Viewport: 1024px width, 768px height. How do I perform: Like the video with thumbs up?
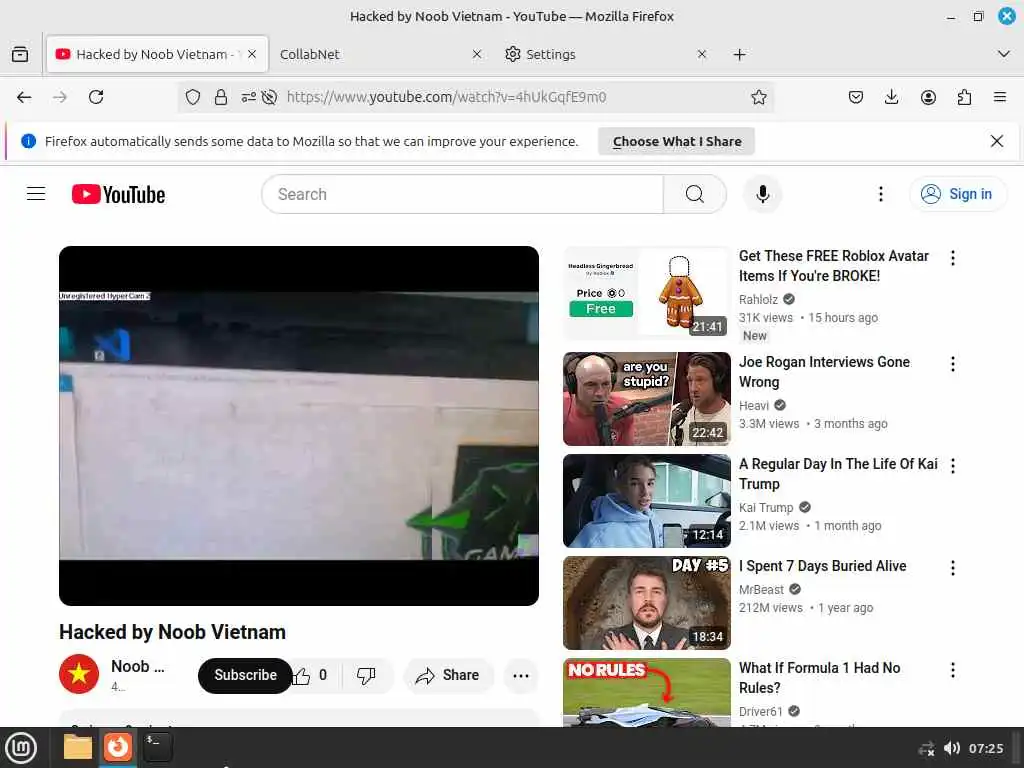(311, 675)
